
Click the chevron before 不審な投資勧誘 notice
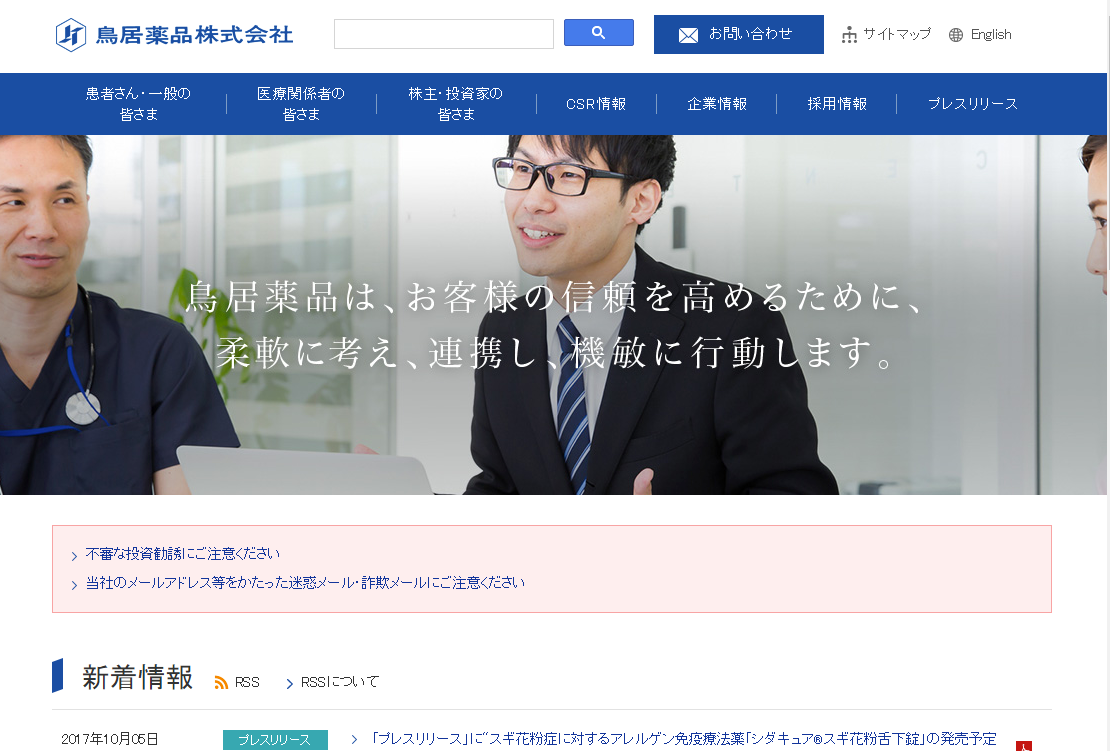coord(74,556)
